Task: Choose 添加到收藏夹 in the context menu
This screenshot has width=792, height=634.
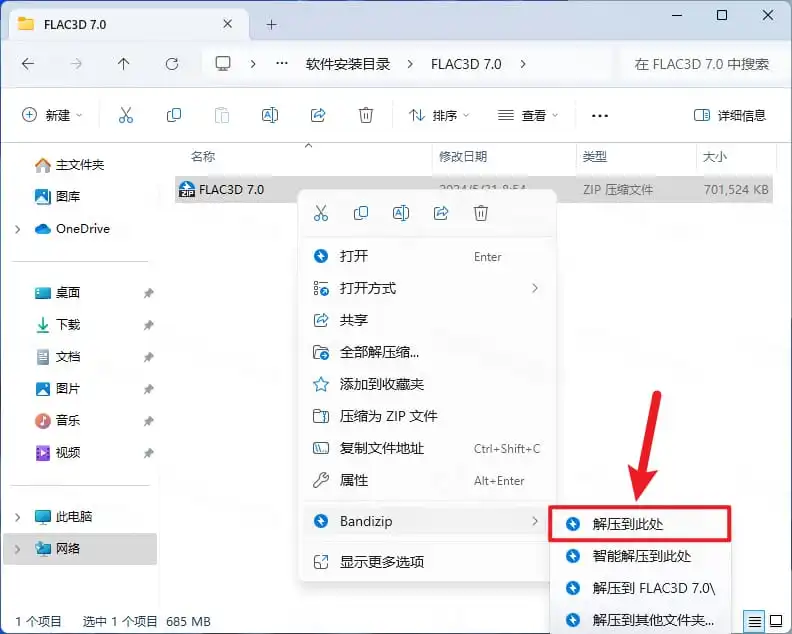Action: (427, 384)
